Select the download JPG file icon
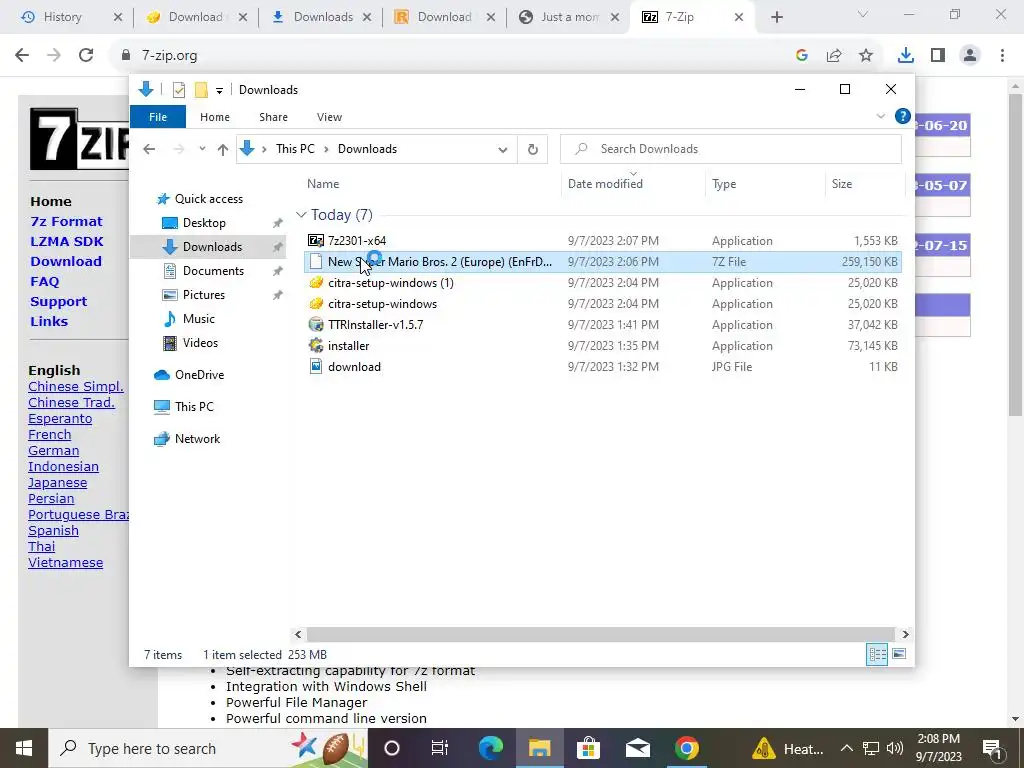1024x768 pixels. click(x=316, y=366)
